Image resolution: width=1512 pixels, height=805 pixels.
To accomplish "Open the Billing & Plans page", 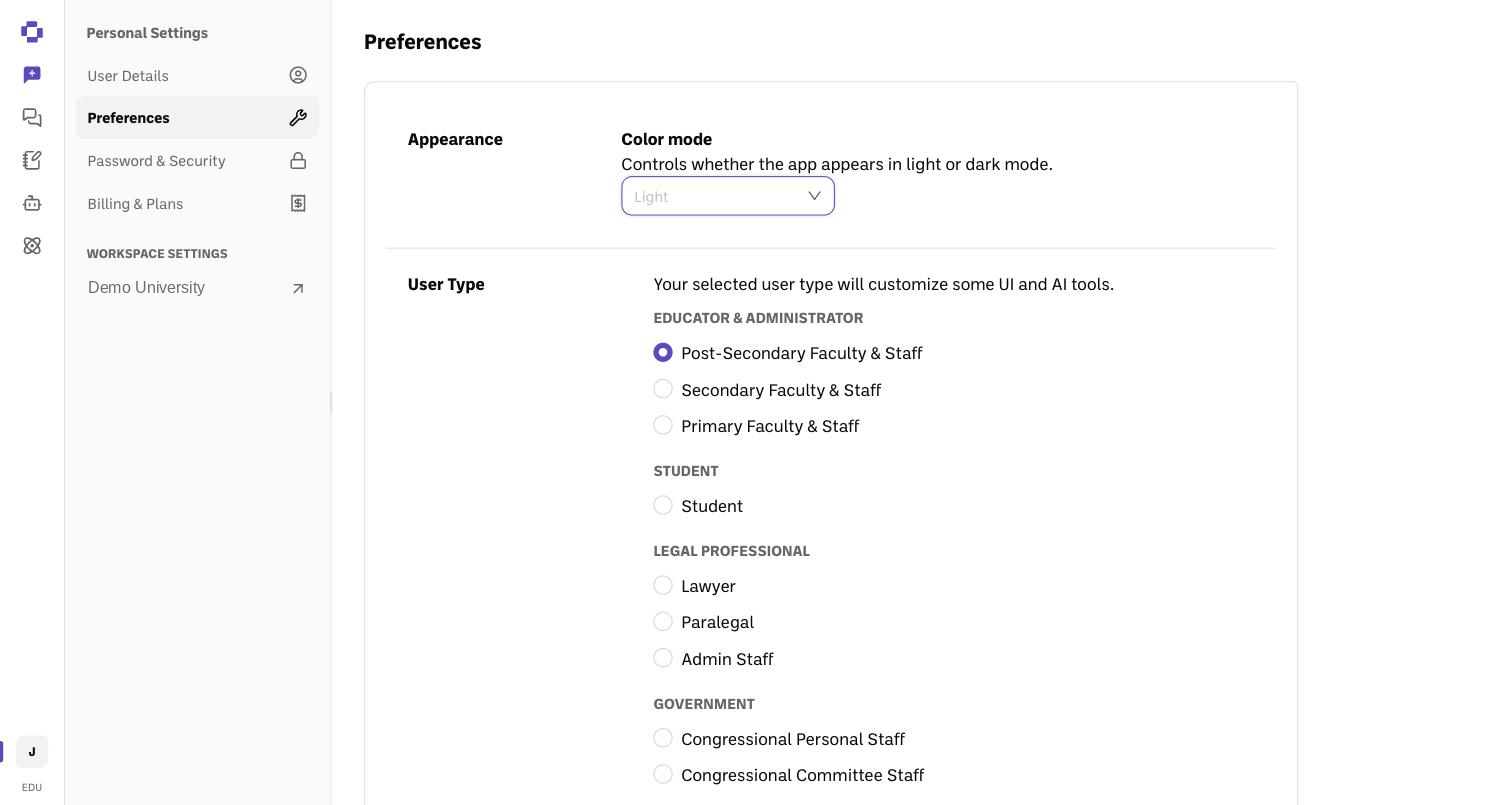I will pyautogui.click(x=197, y=204).
